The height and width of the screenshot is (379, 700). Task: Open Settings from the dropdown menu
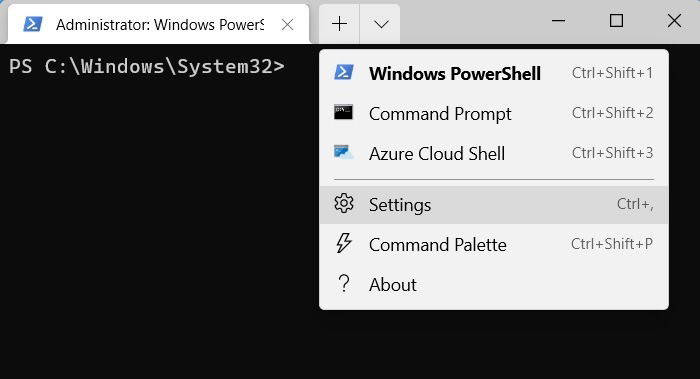click(494, 204)
